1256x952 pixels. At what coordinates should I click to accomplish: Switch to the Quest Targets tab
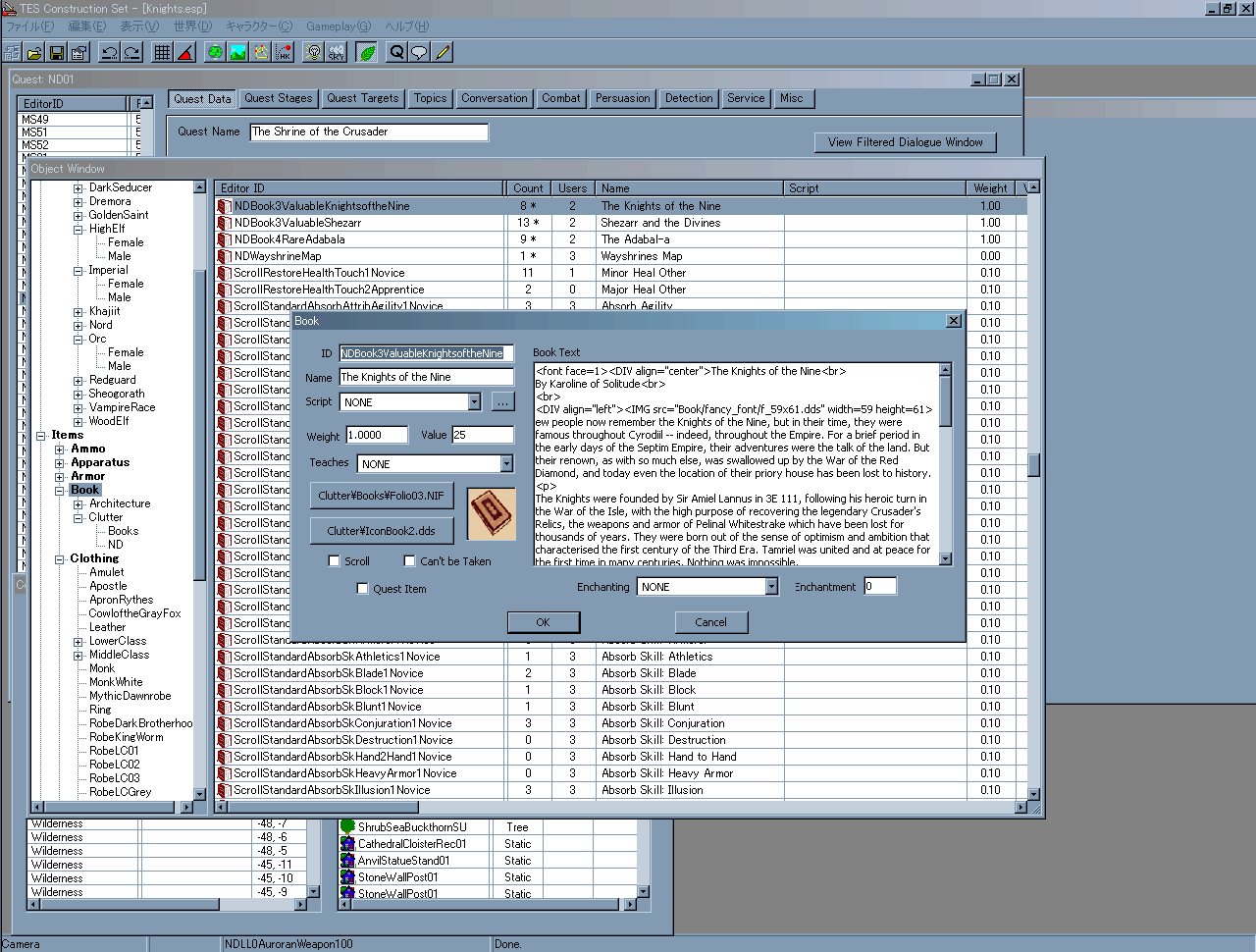(x=363, y=98)
